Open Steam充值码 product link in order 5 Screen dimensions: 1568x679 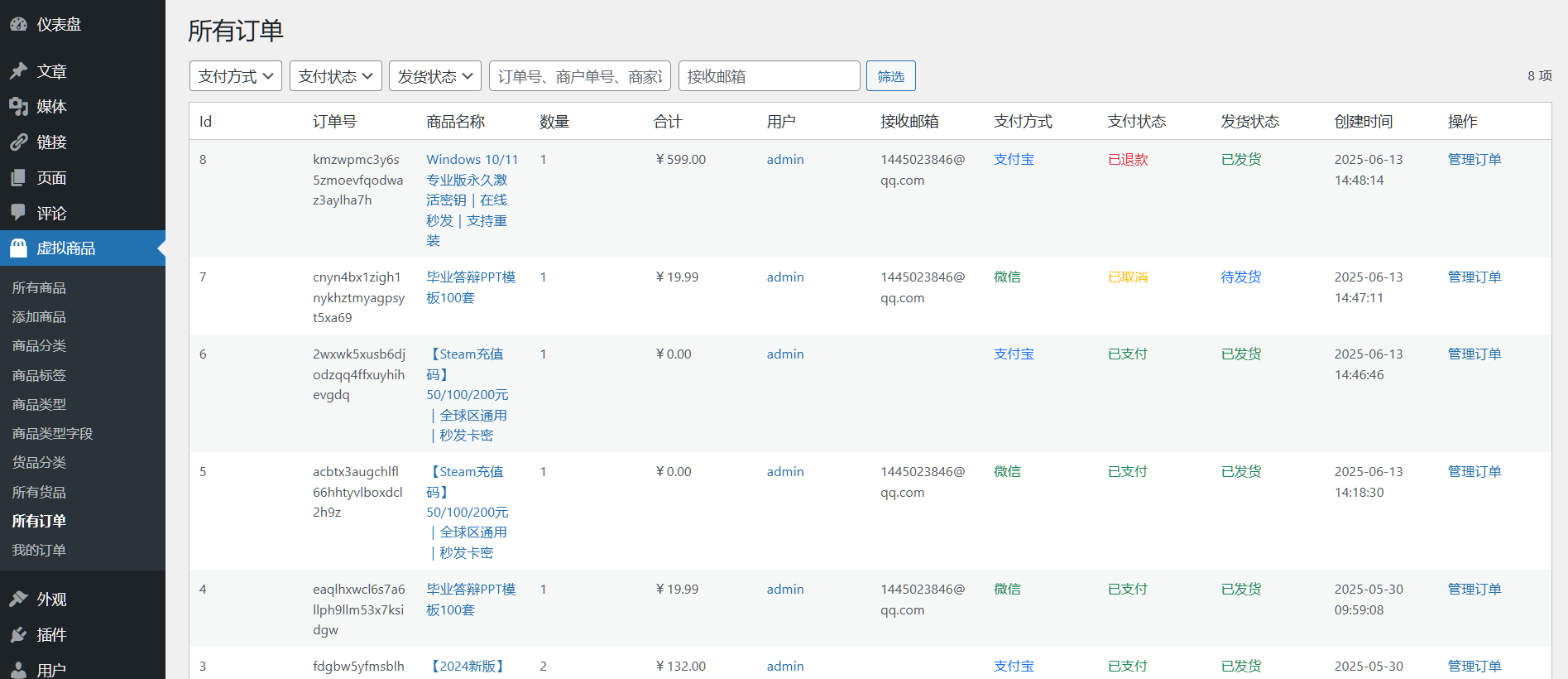[468, 512]
